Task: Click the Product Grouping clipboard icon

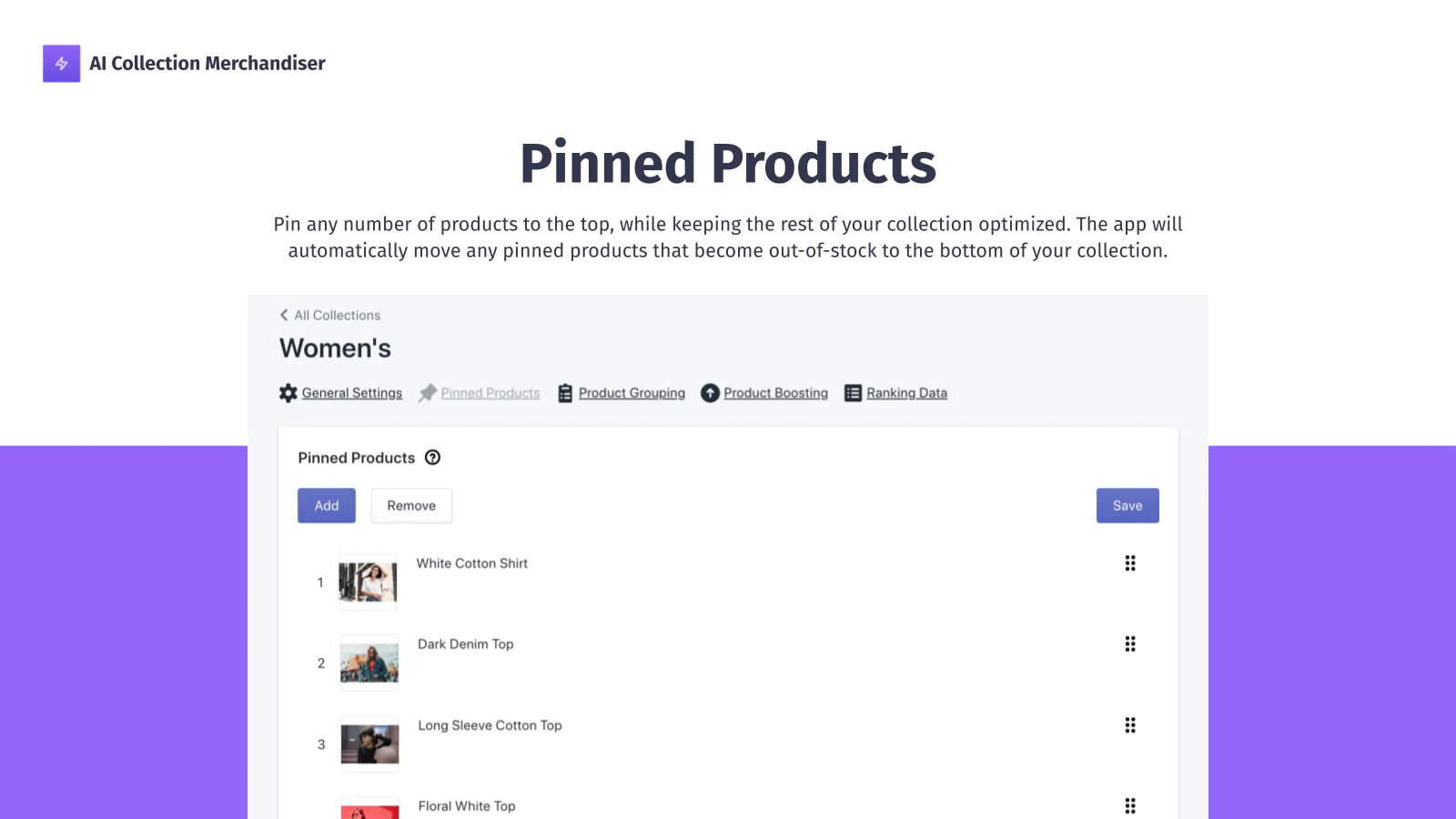Action: tap(565, 393)
